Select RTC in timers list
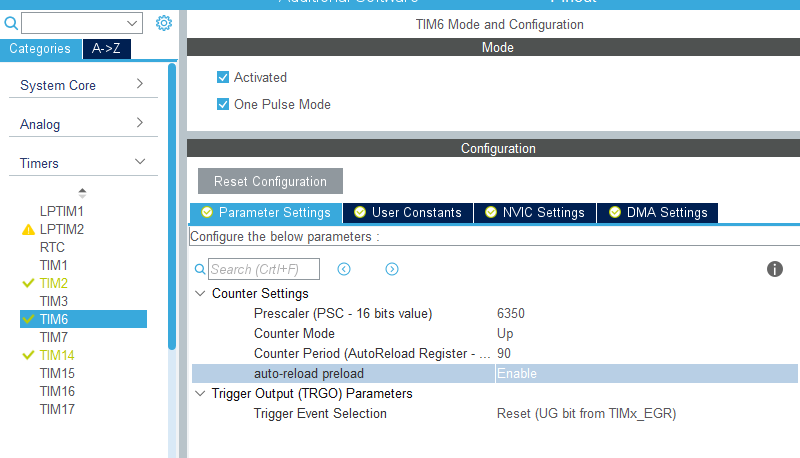800x458 pixels. pos(52,247)
